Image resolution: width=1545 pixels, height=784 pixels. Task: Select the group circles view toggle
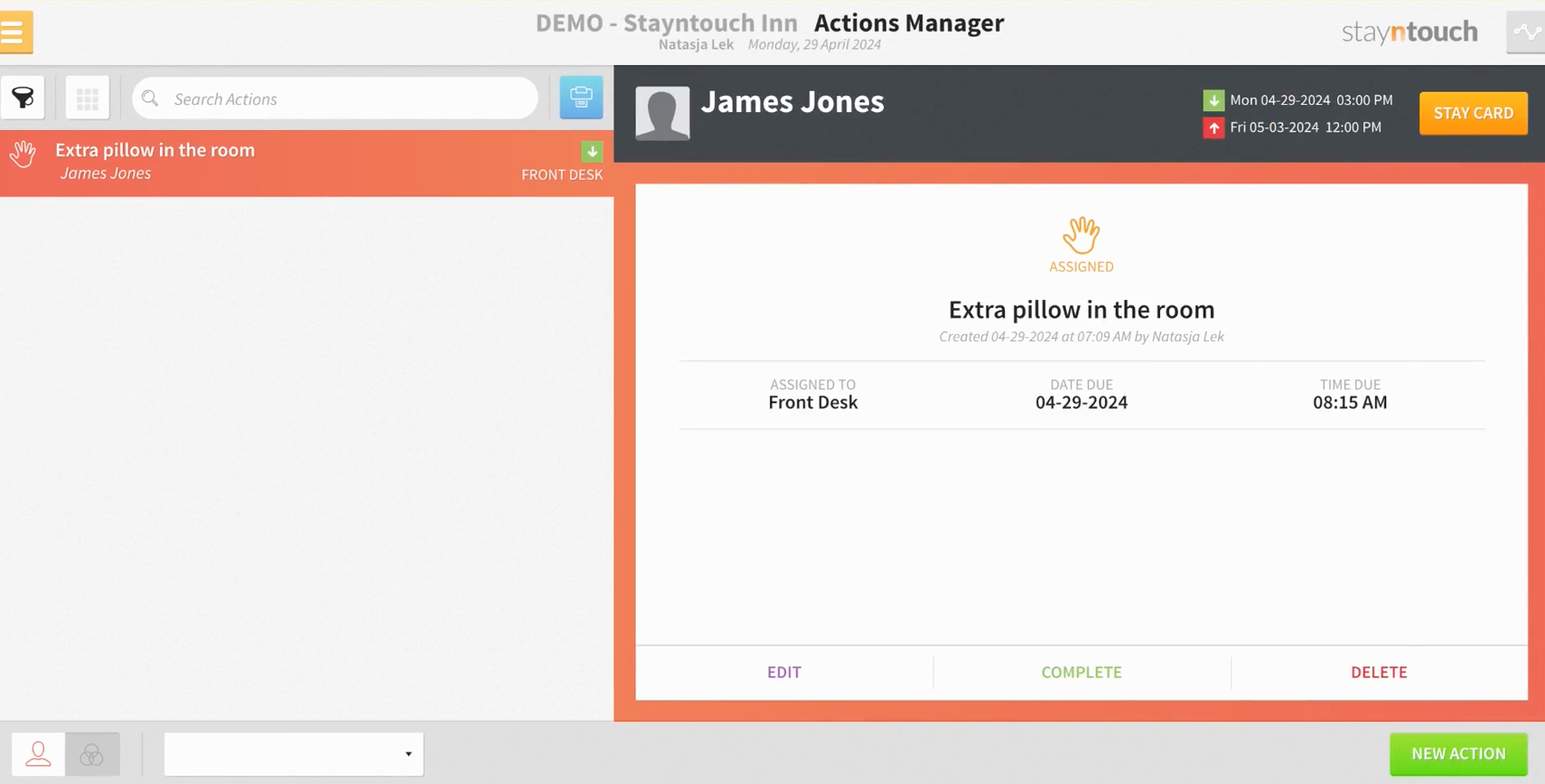point(92,753)
